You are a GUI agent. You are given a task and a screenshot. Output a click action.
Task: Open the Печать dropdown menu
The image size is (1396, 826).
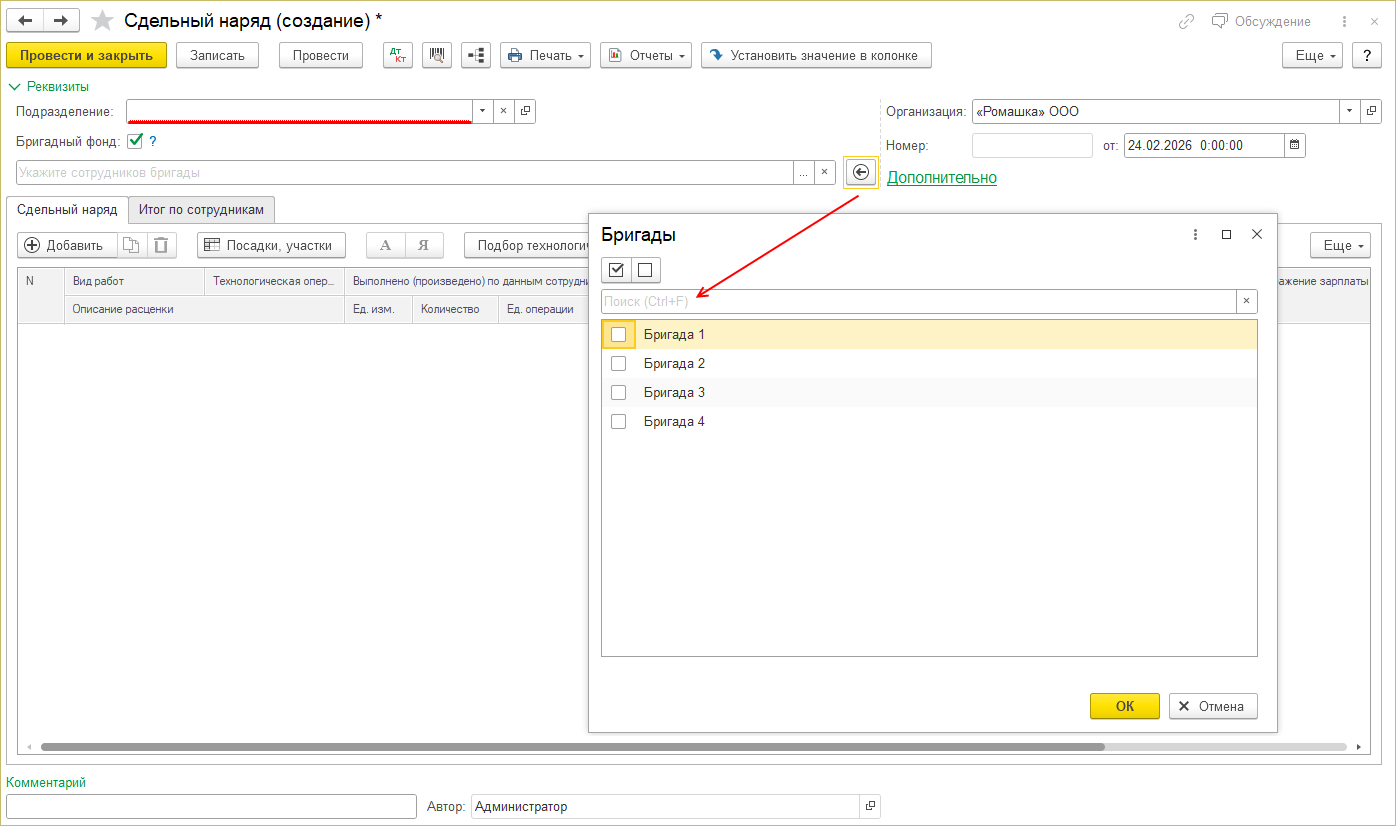tap(545, 56)
